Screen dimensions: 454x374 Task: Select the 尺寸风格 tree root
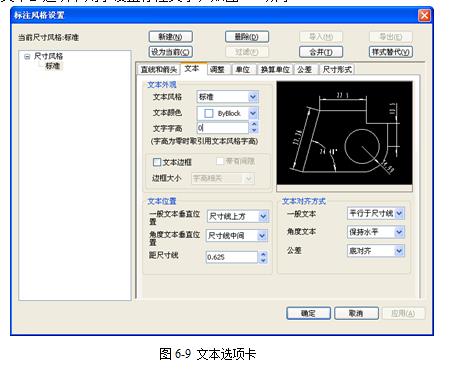(x=48, y=56)
